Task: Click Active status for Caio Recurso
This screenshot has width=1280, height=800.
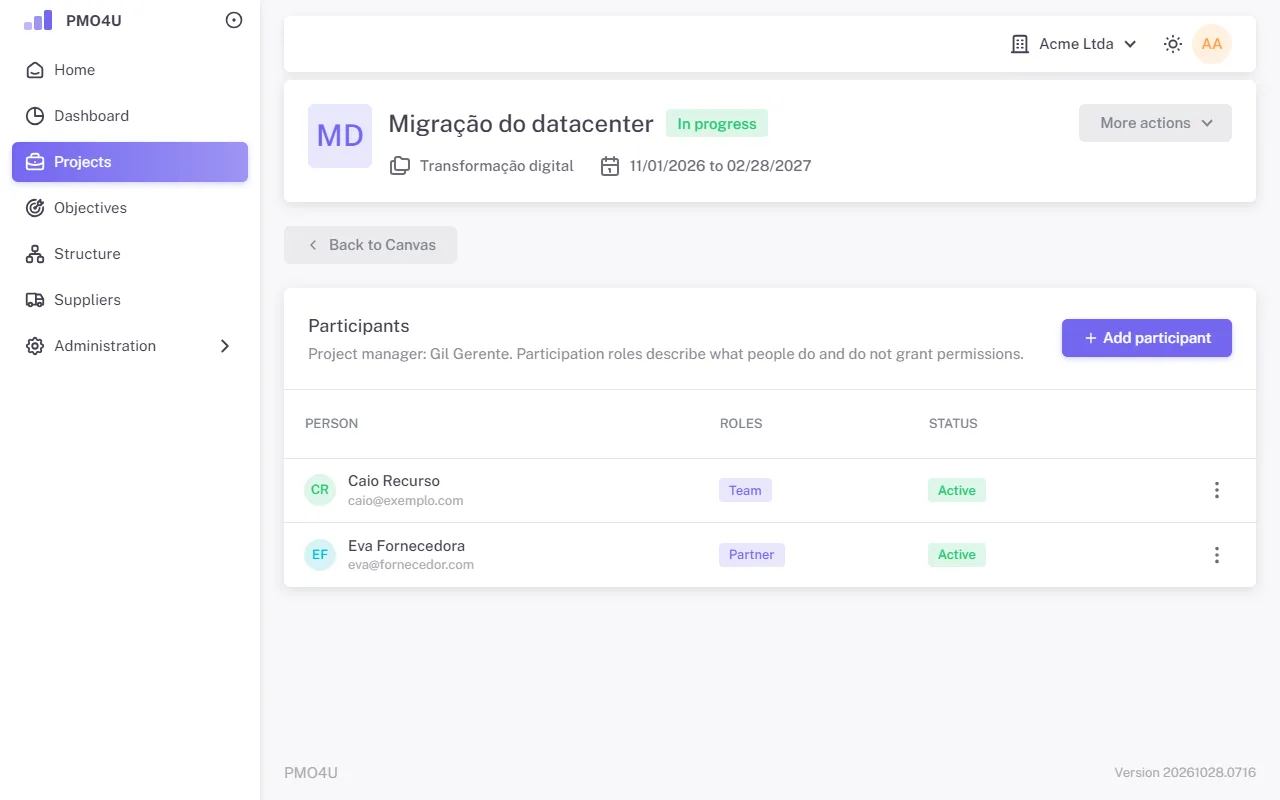Action: click(x=957, y=490)
